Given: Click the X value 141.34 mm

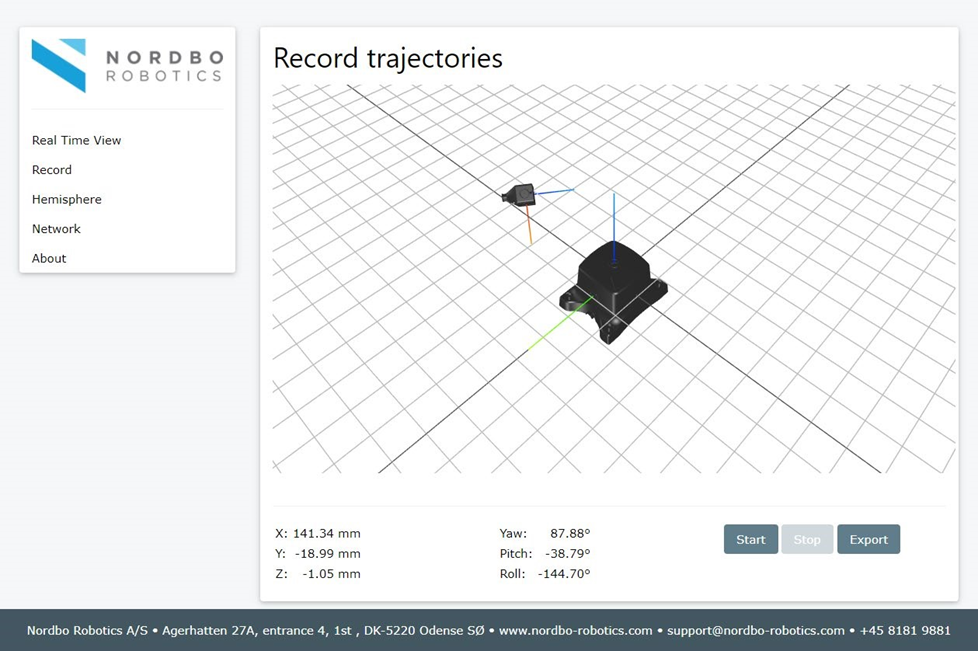Looking at the screenshot, I should point(326,533).
